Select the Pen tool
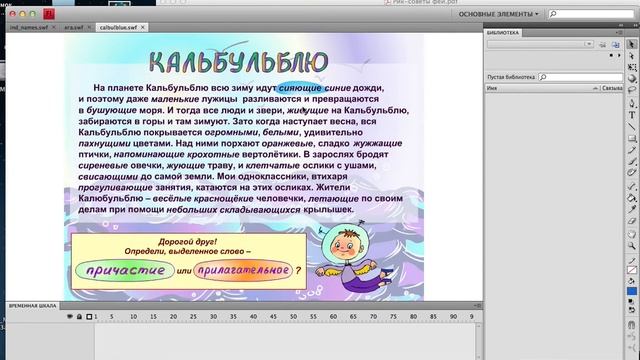Viewport: 640px width, 360px height. click(631, 103)
